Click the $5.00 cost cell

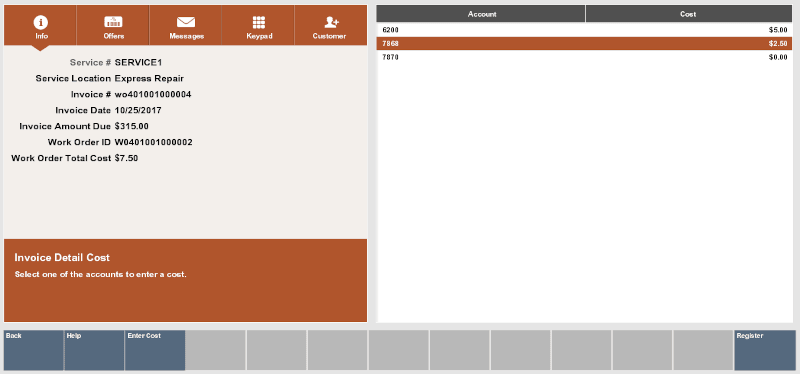tap(778, 30)
